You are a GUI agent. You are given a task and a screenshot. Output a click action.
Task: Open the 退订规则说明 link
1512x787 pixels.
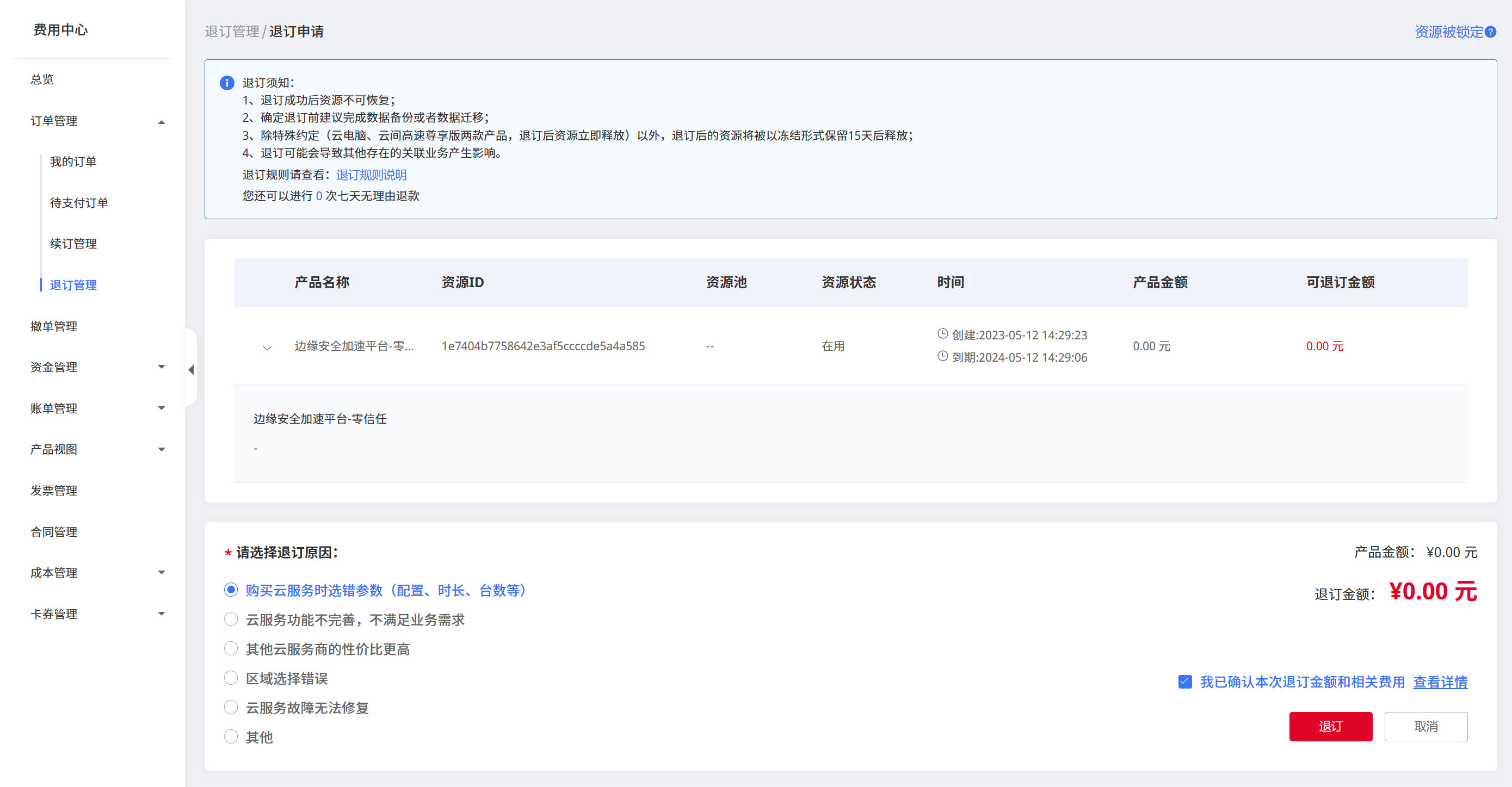click(371, 175)
